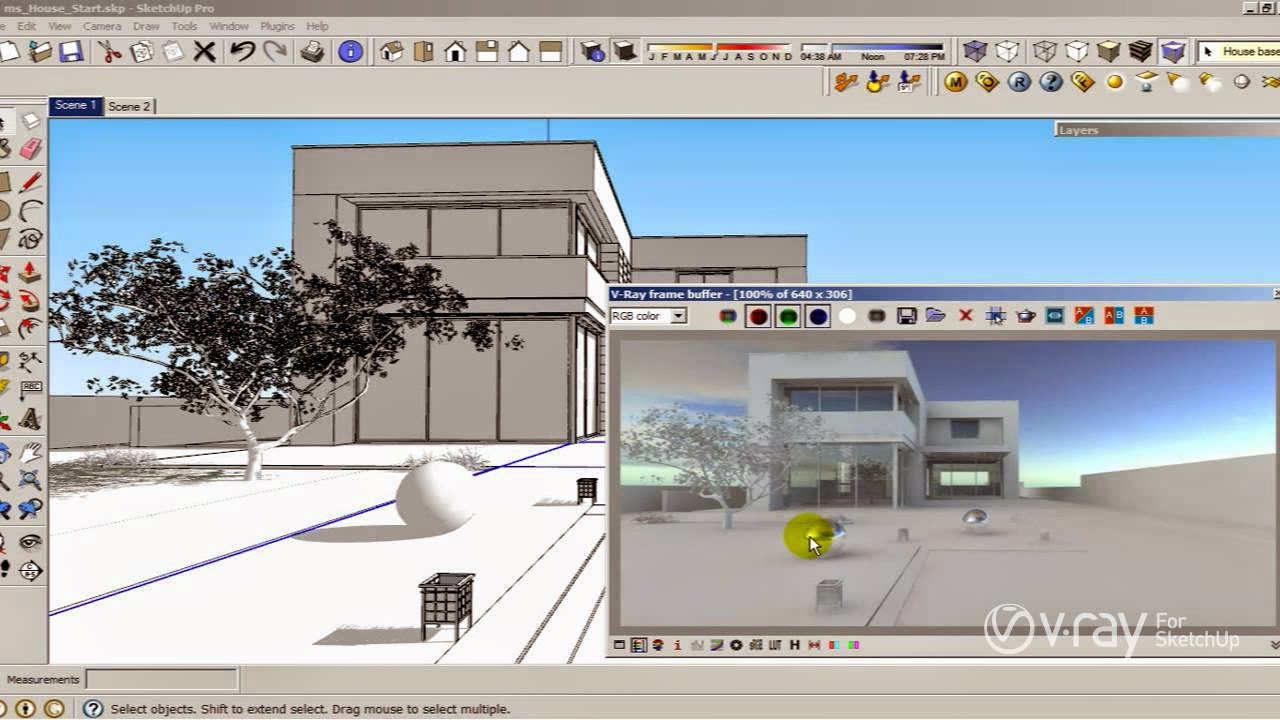1280x720 pixels.
Task: Click the info i icon in frame buffer bottom bar
Action: click(677, 645)
